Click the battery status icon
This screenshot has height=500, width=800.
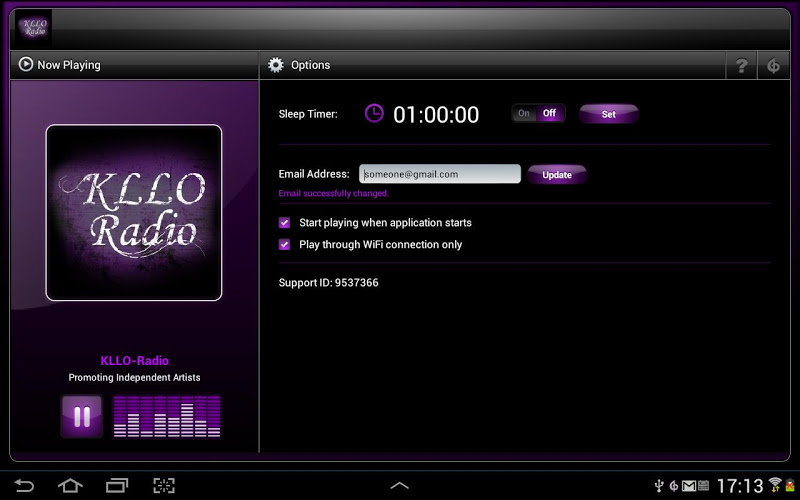coord(790,486)
